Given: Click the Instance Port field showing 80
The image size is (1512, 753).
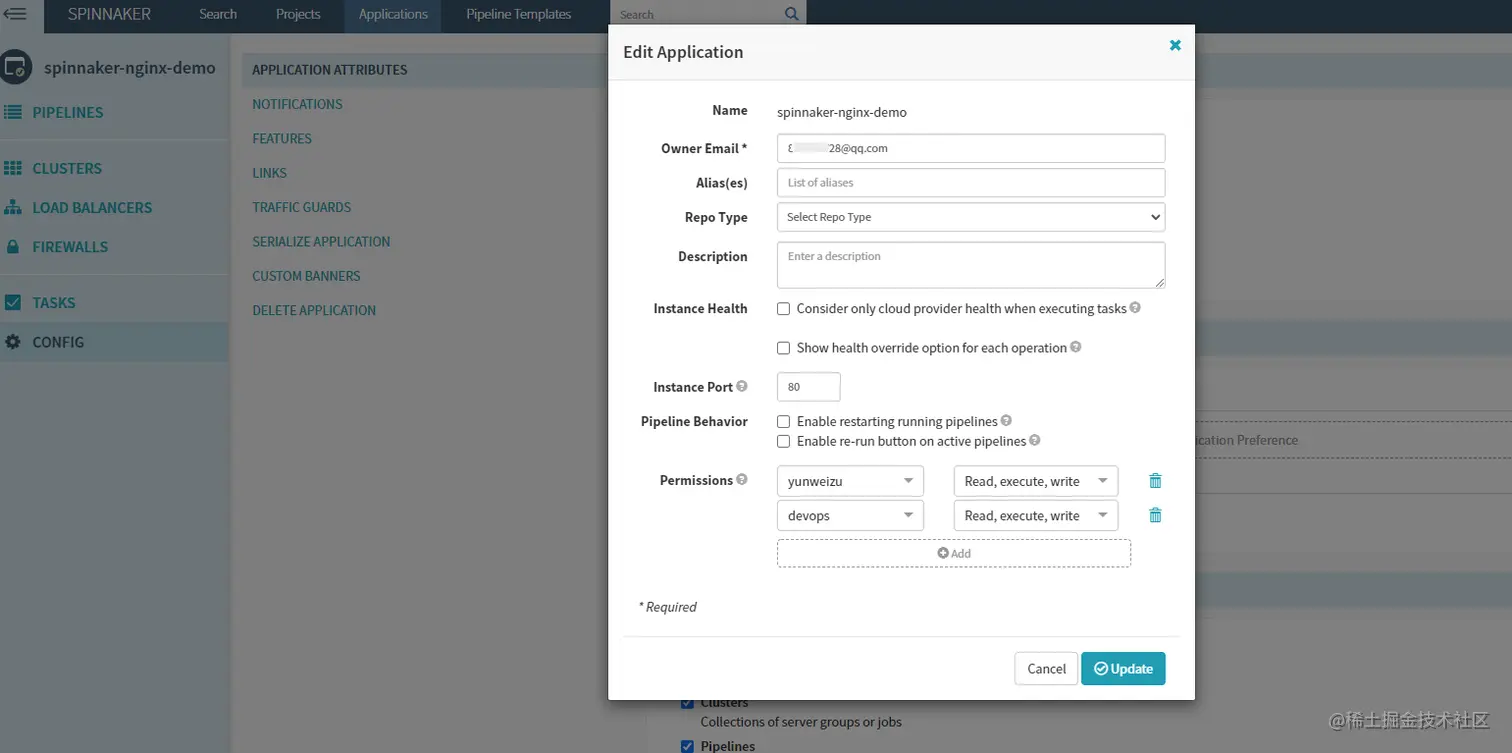Looking at the screenshot, I should click(808, 386).
